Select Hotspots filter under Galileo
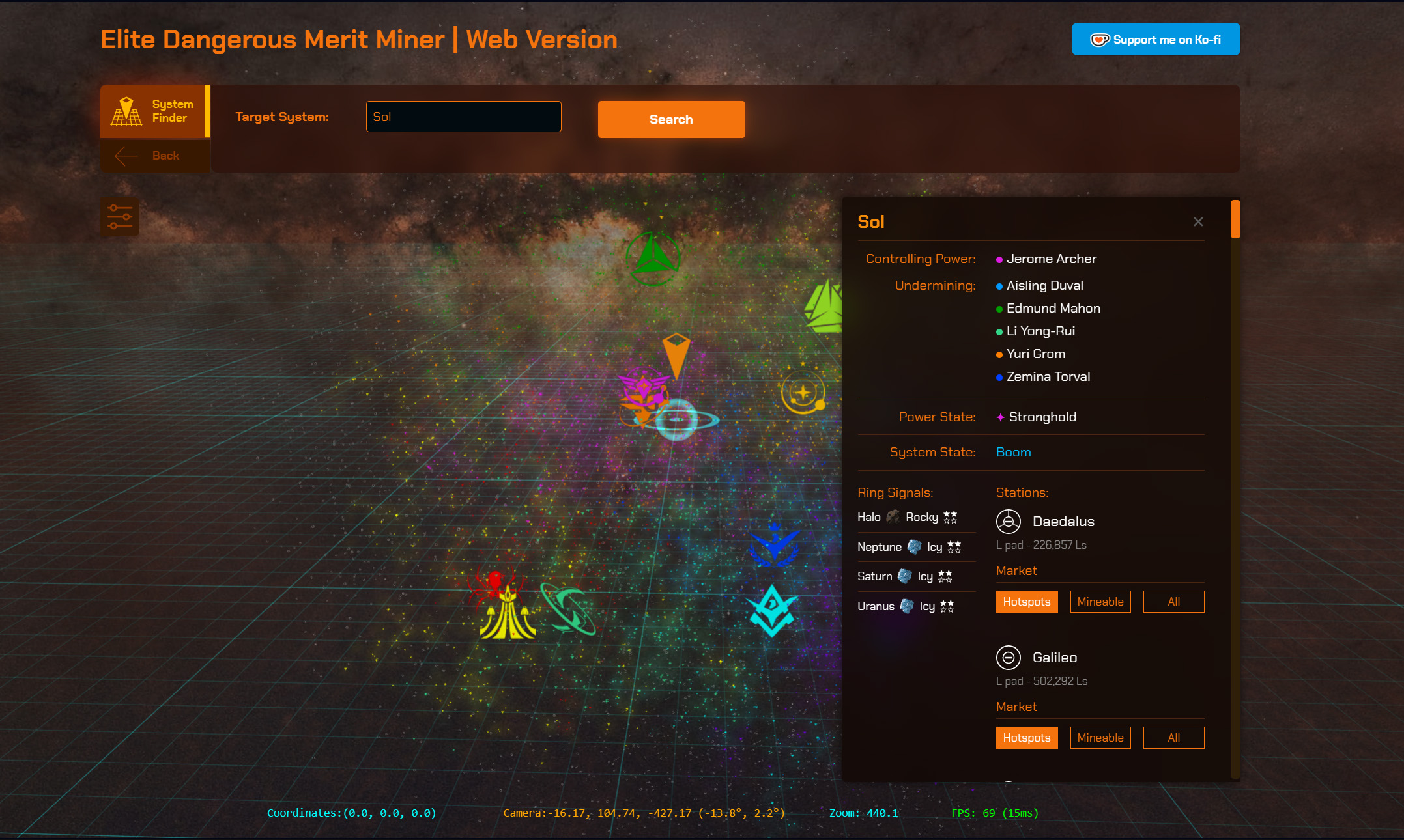 coord(1027,738)
